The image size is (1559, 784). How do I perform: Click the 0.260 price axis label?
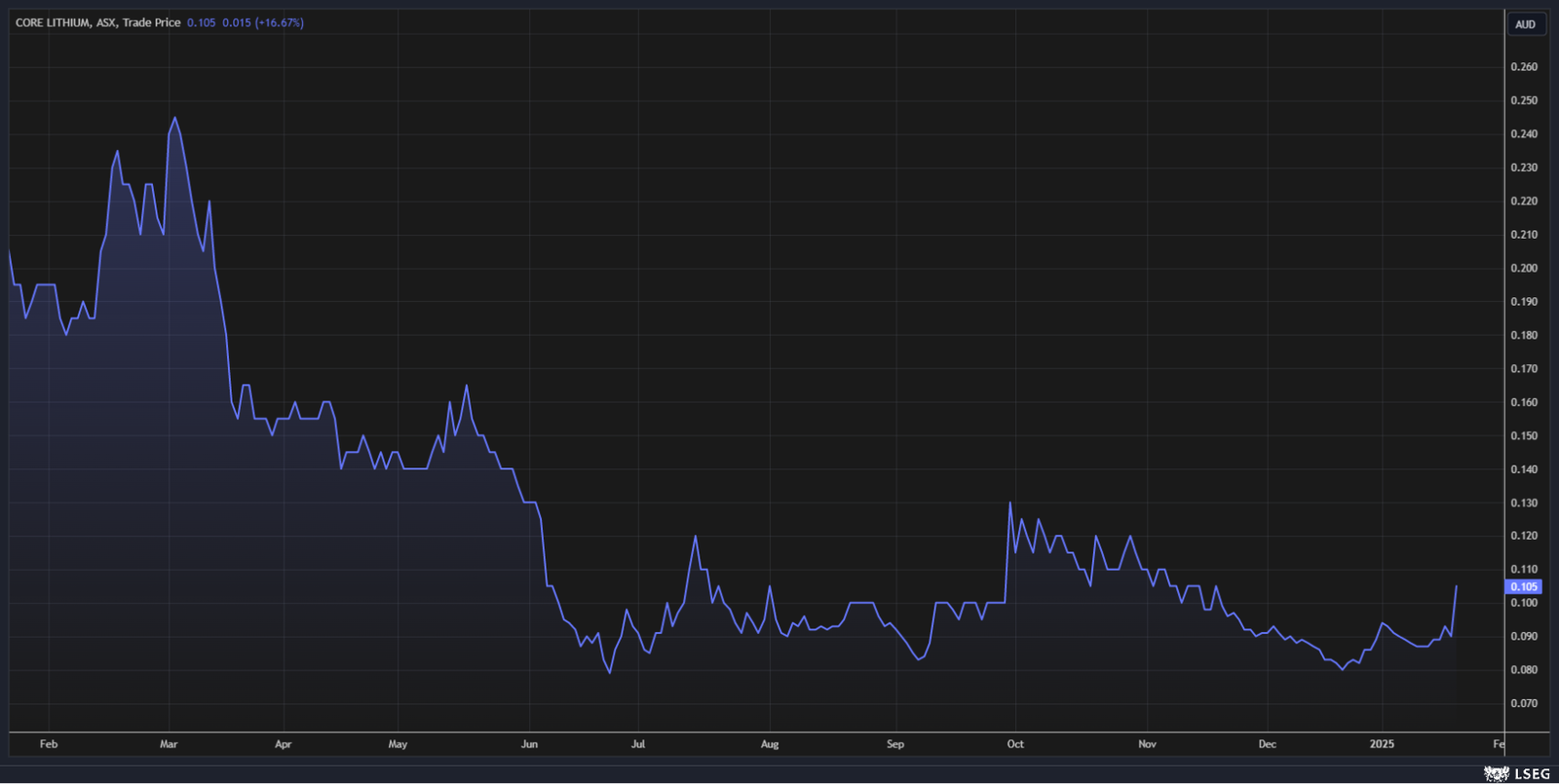click(1524, 67)
